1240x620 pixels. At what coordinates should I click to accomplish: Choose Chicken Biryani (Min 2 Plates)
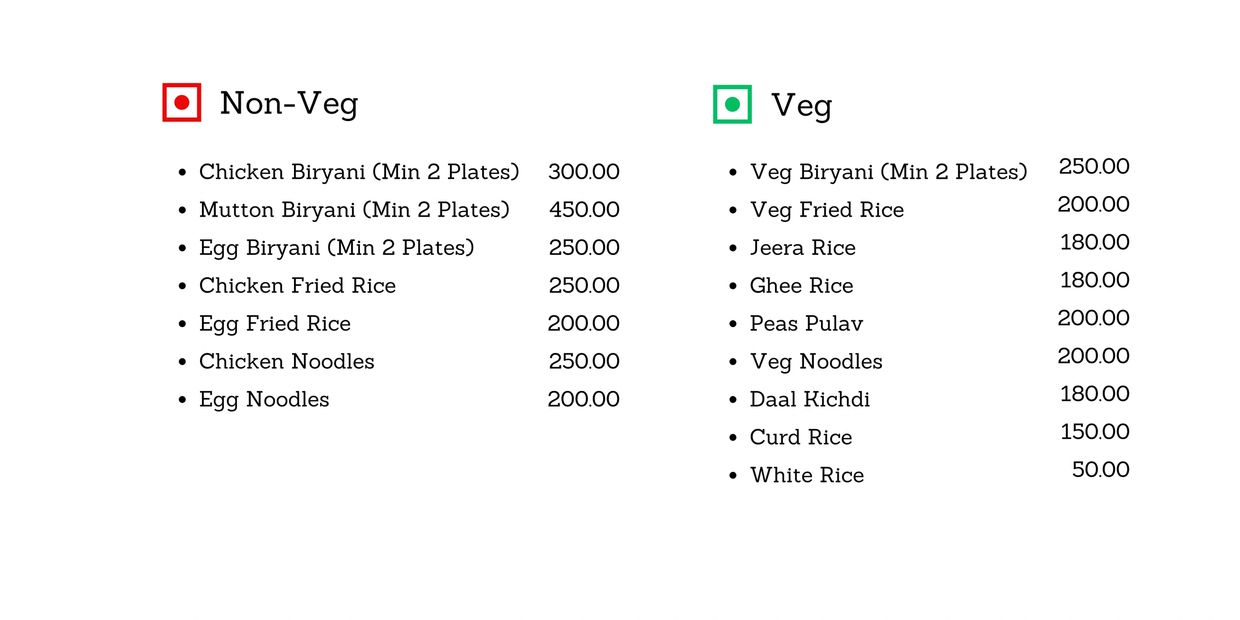point(359,172)
